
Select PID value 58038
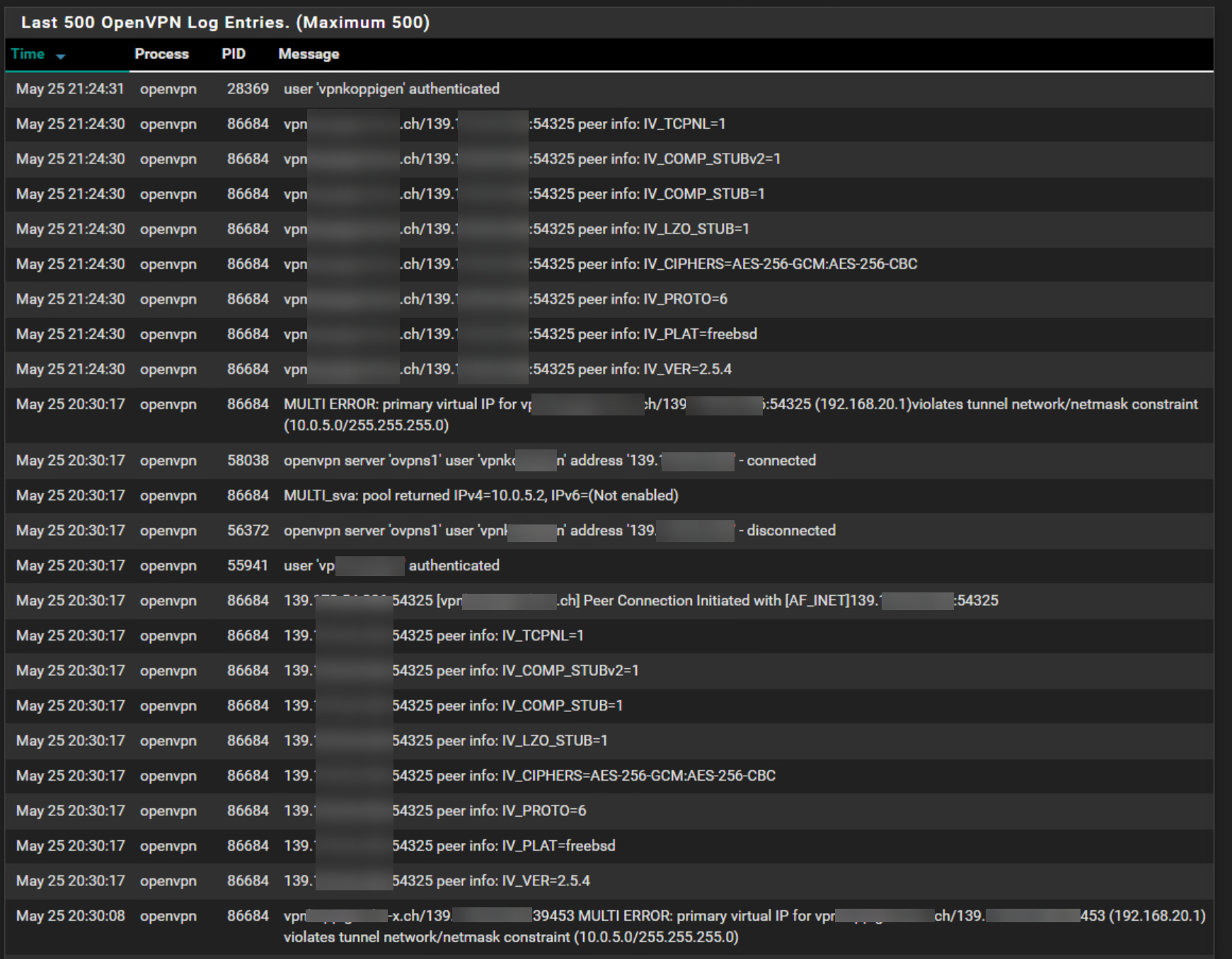click(x=248, y=461)
